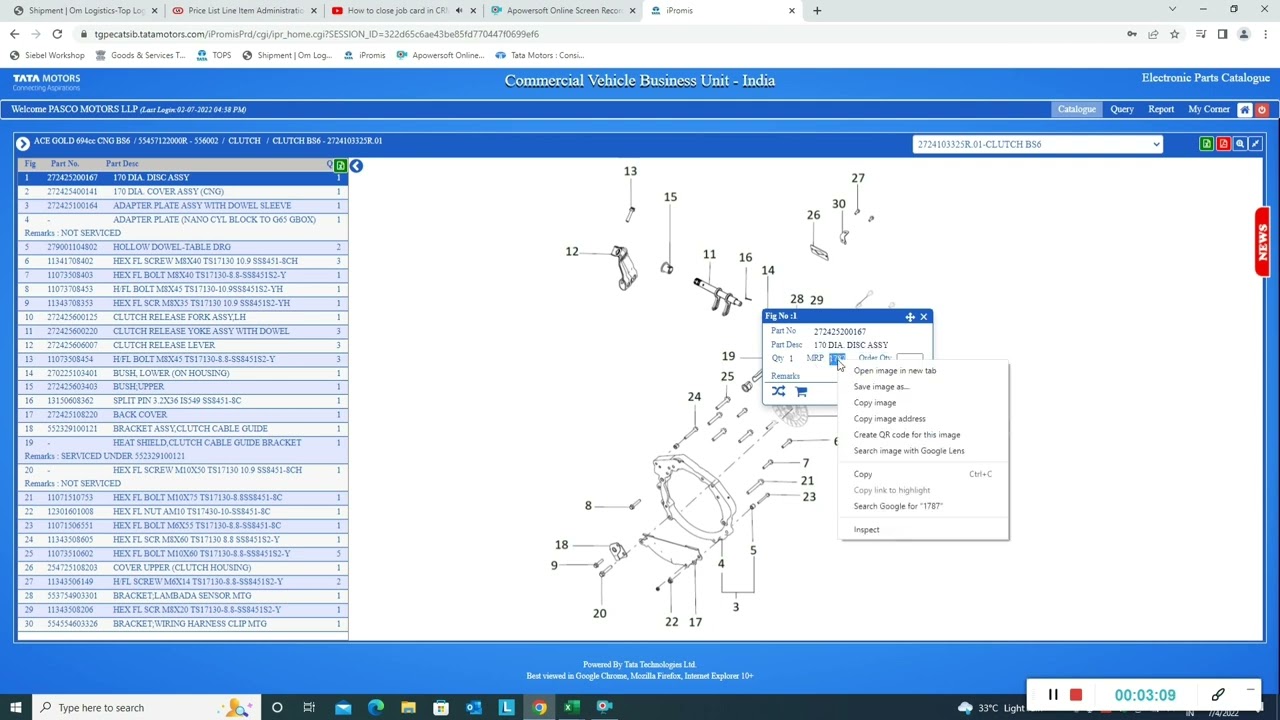This screenshot has width=1280, height=720.
Task: Select row 10 'CLUTCH RELEASE FORK ASSY,LH'
Action: (182, 317)
